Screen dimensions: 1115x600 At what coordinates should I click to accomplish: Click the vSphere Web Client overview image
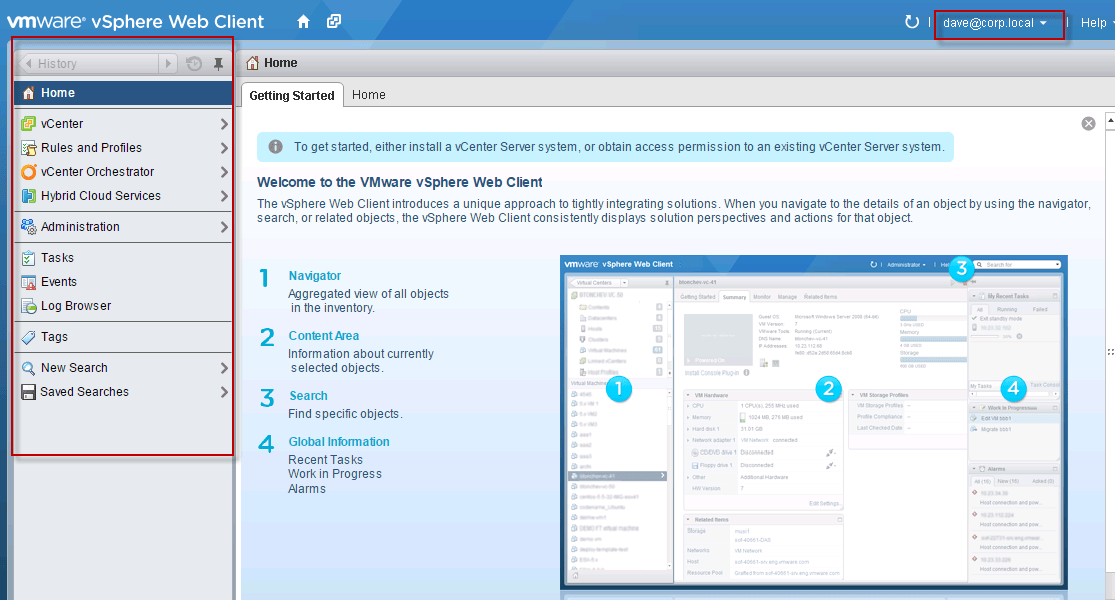pos(813,422)
